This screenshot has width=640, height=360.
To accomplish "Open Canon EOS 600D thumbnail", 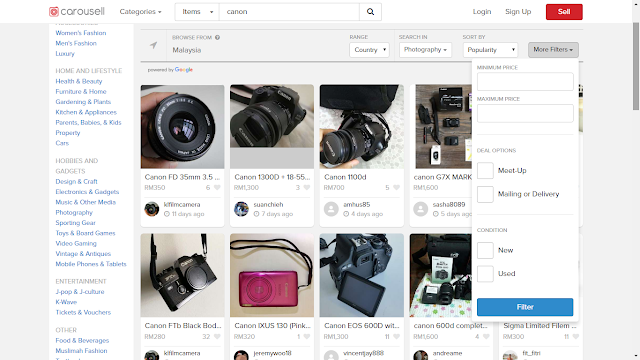I will click(362, 276).
